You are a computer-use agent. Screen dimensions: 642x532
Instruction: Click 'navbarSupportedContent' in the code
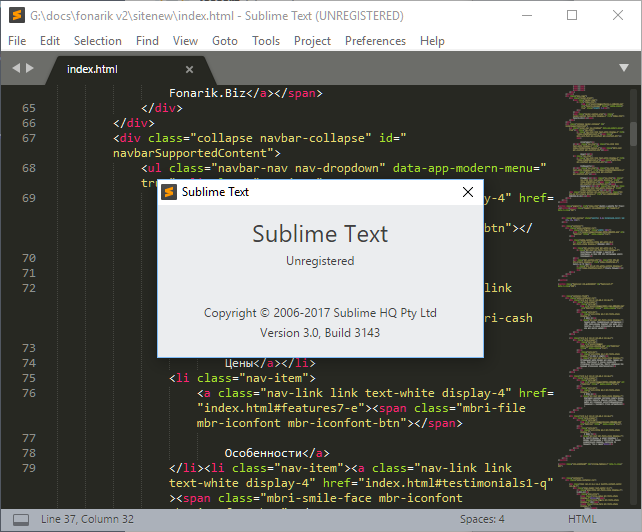coord(190,153)
